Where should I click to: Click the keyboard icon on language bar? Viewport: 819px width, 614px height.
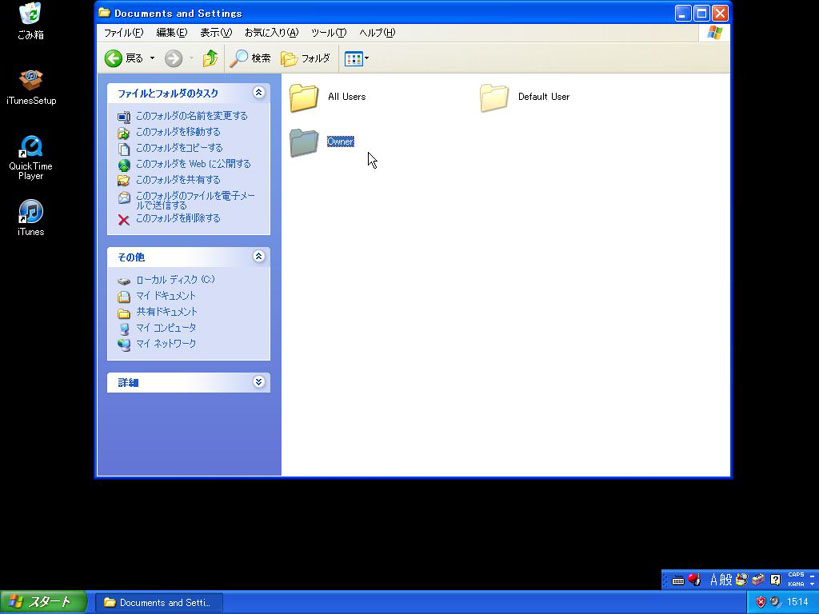pyautogui.click(x=678, y=580)
